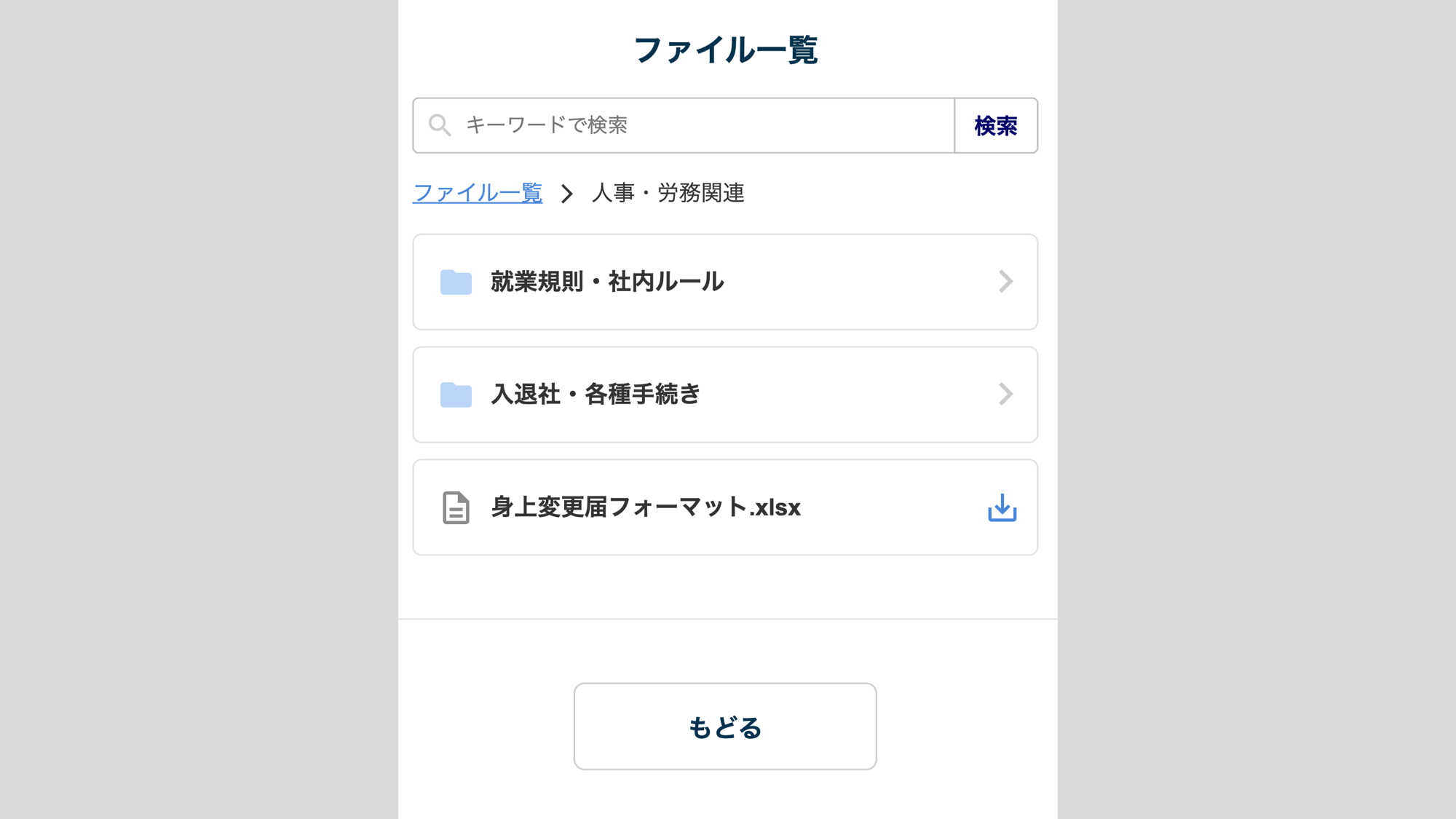Viewport: 1456px width, 819px height.
Task: Select the 身上変更届フォーマット.xlsx file name
Action: coord(646,507)
